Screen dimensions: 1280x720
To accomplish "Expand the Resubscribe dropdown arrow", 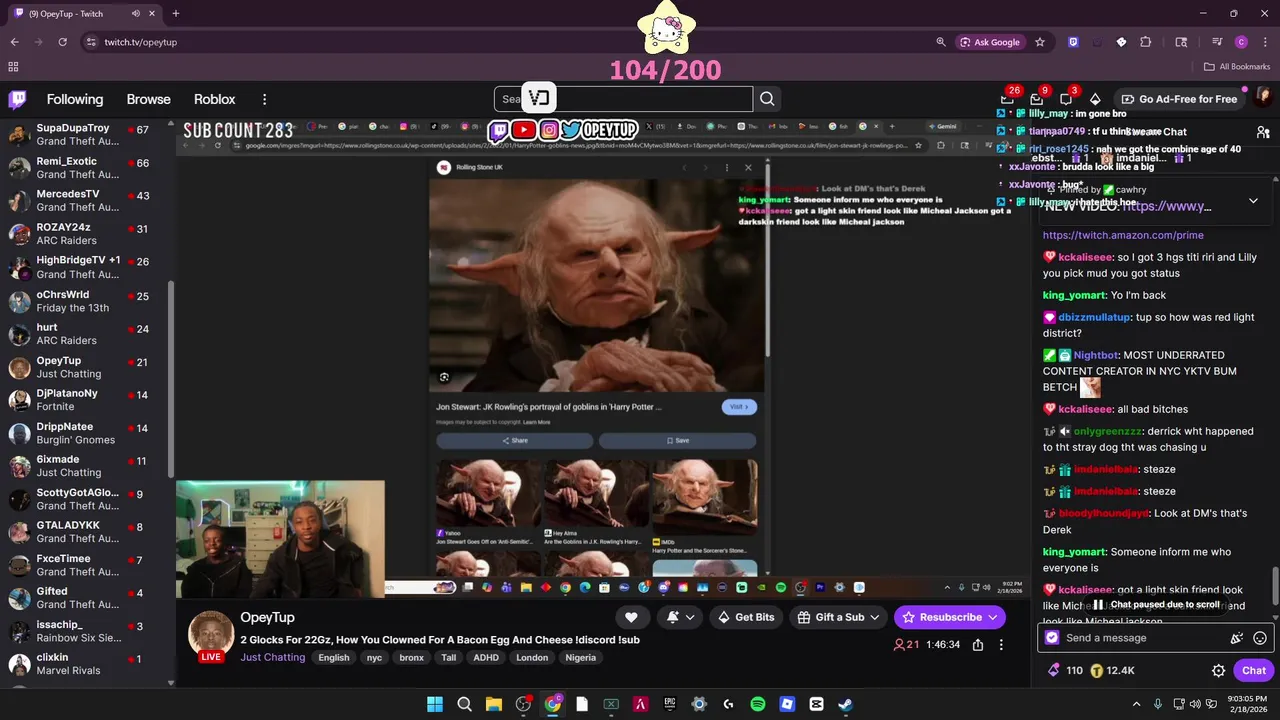I will point(991,617).
